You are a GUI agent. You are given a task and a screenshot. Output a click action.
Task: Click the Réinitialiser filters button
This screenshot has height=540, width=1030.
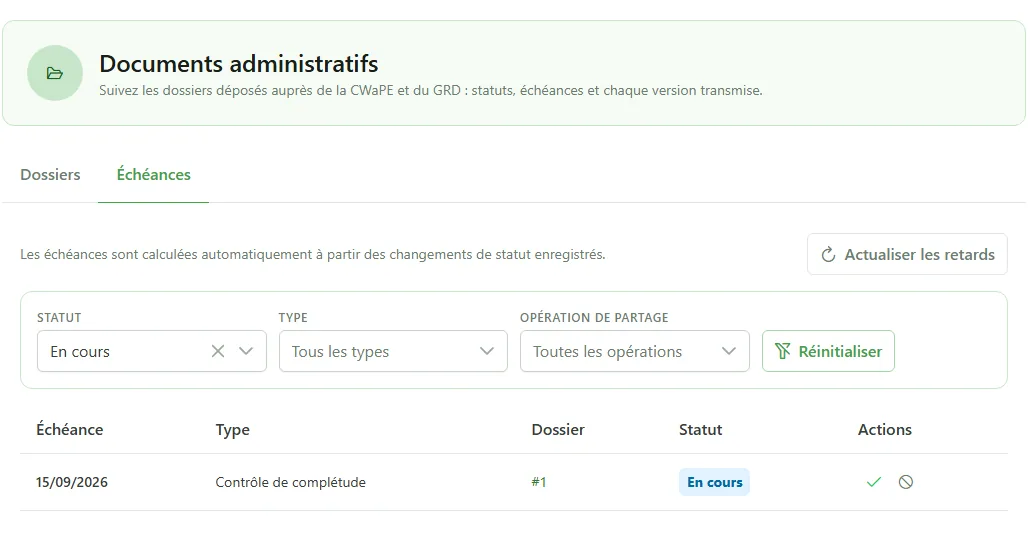tap(828, 351)
